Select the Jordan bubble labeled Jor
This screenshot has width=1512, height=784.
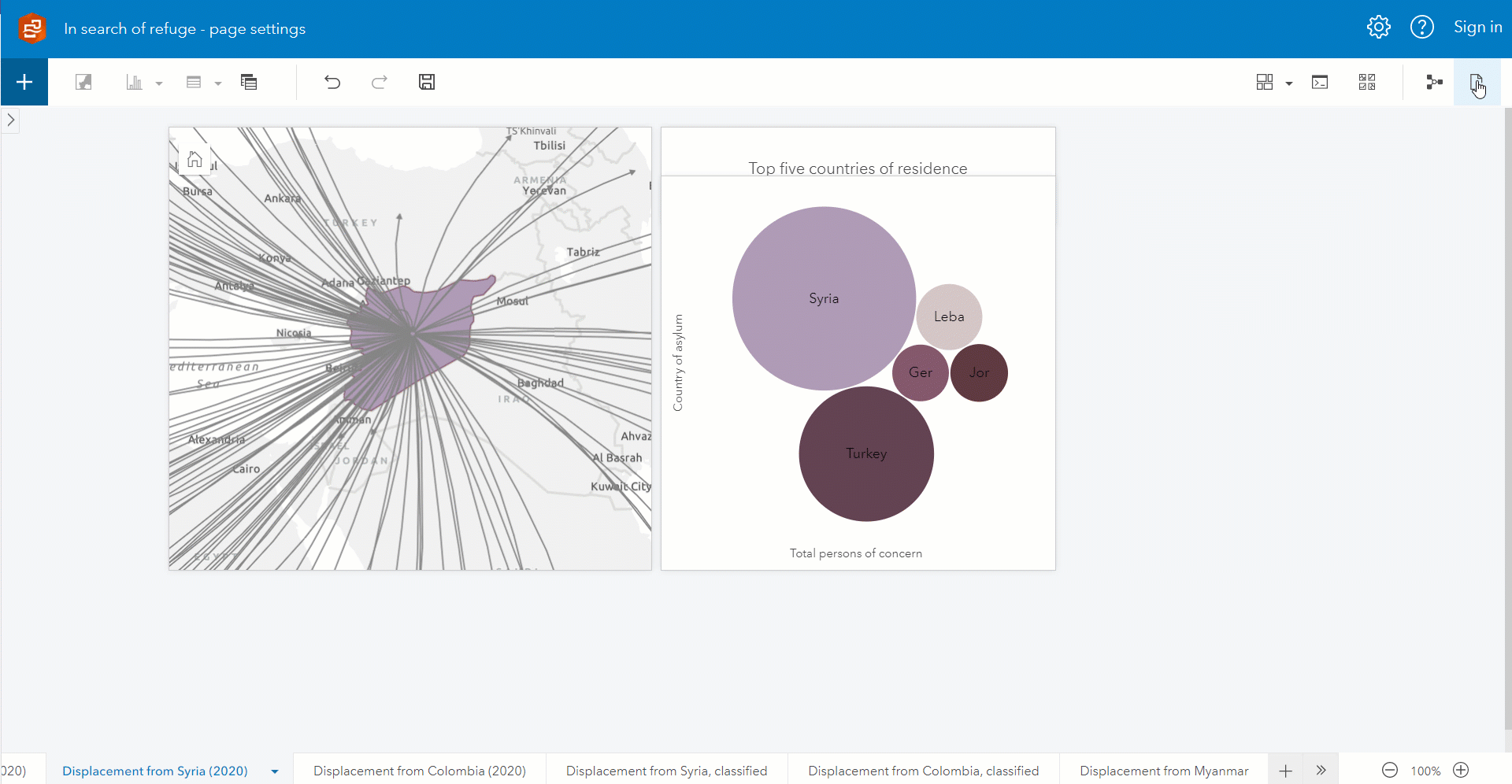click(979, 373)
